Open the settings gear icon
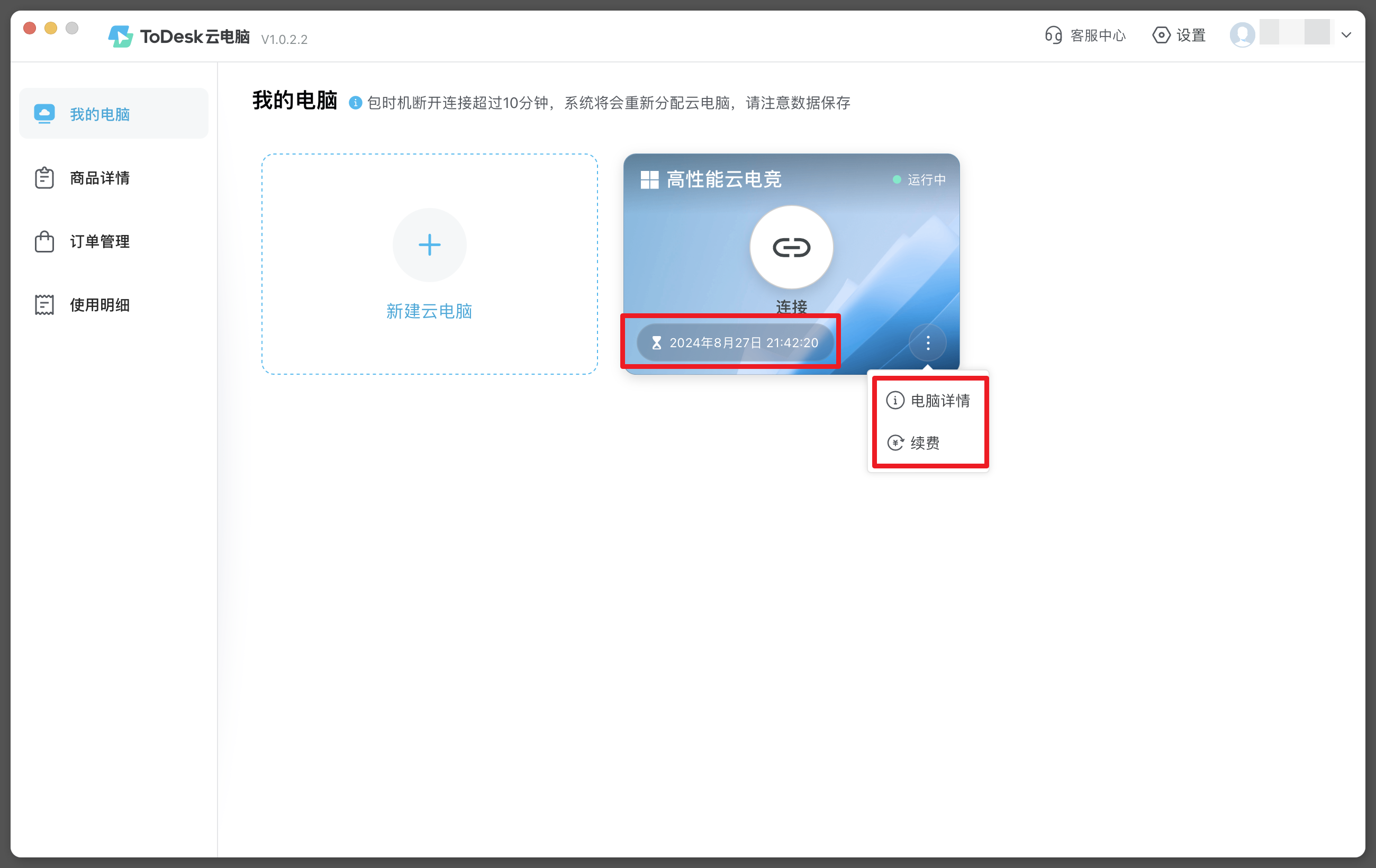This screenshot has width=1376, height=868. [1161, 35]
